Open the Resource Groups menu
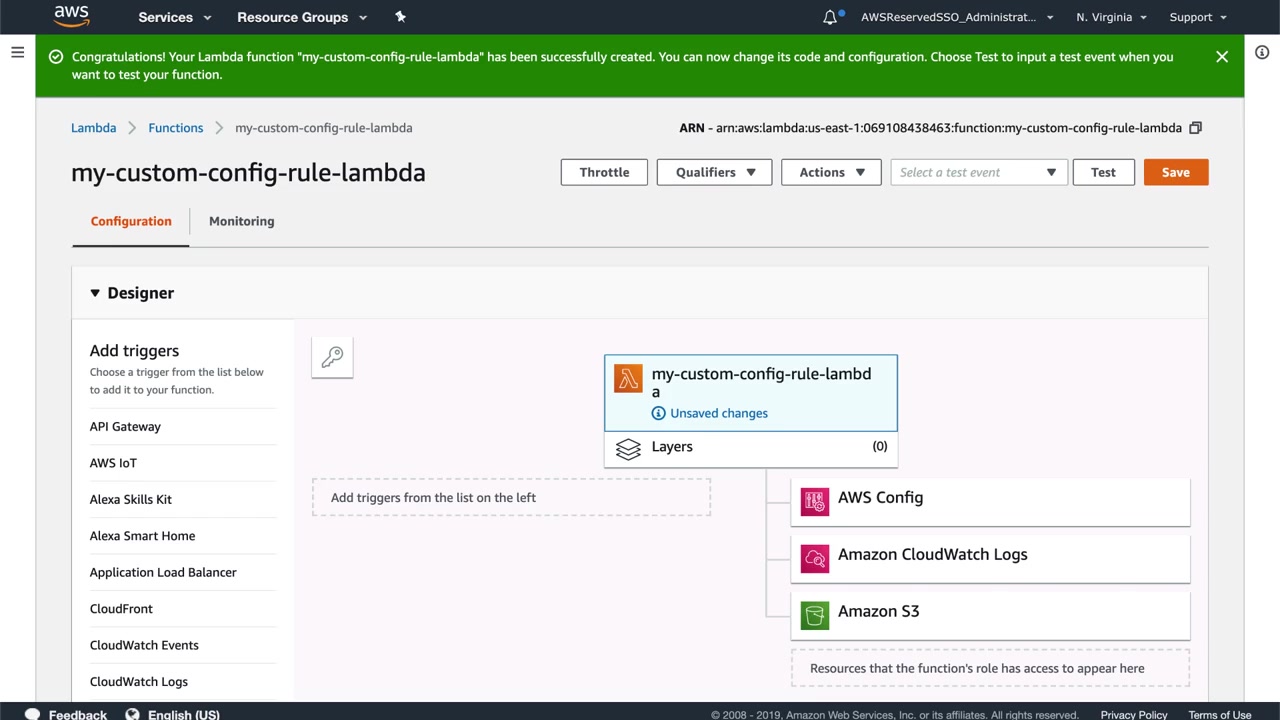This screenshot has width=1280, height=720. pyautogui.click(x=302, y=17)
